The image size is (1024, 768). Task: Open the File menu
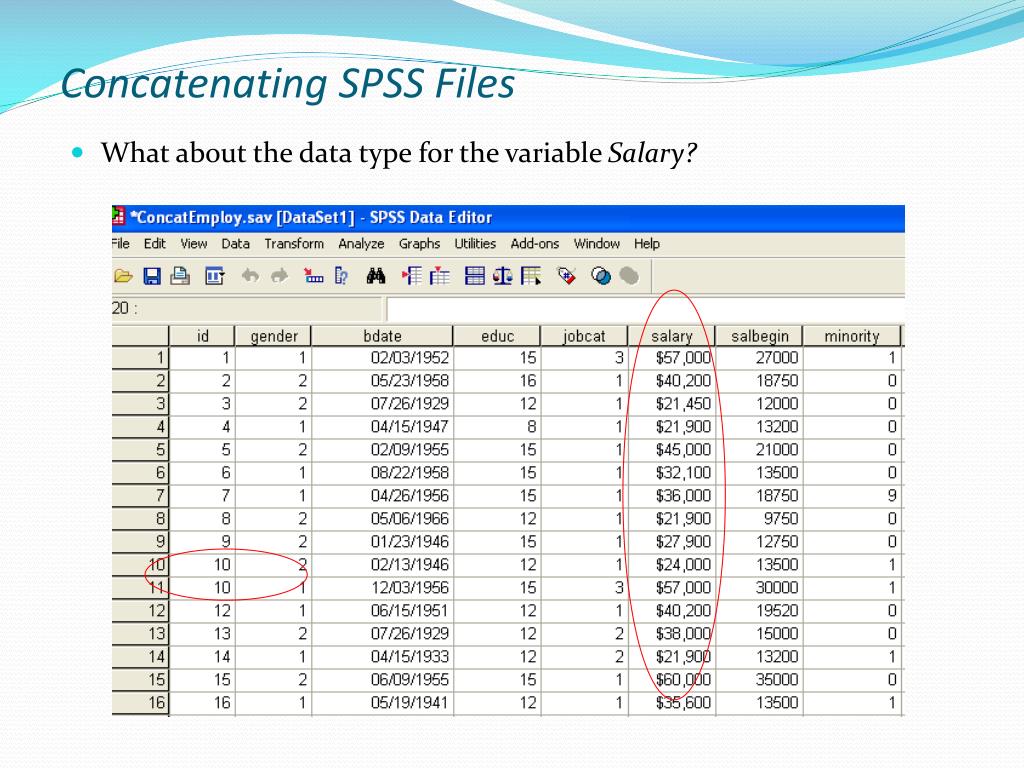pos(120,244)
